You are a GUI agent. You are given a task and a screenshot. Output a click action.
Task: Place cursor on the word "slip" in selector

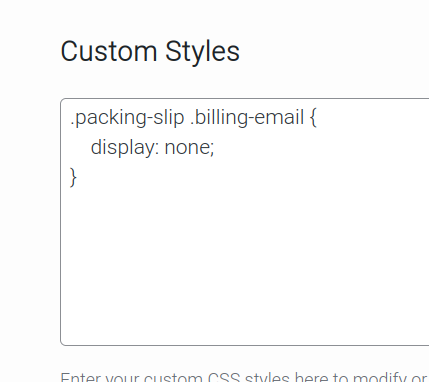click(x=169, y=118)
